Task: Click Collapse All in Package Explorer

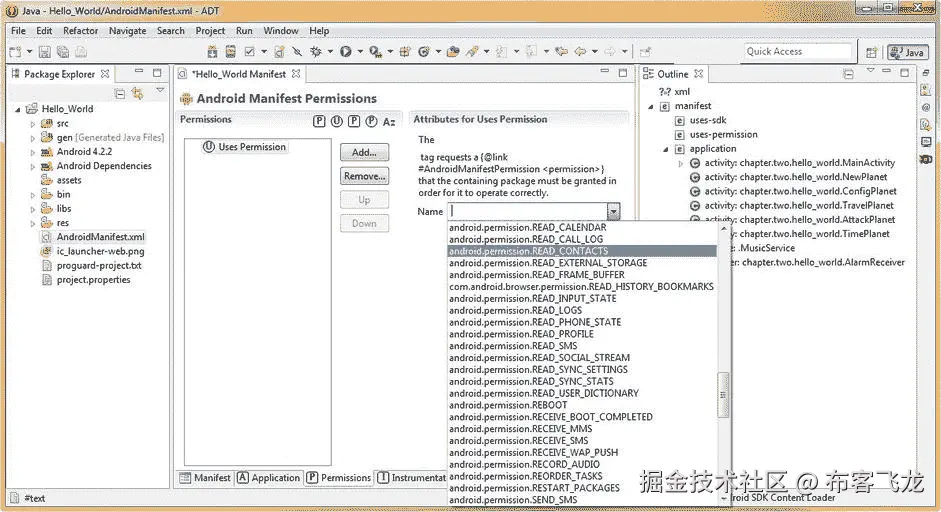Action: click(x=120, y=94)
